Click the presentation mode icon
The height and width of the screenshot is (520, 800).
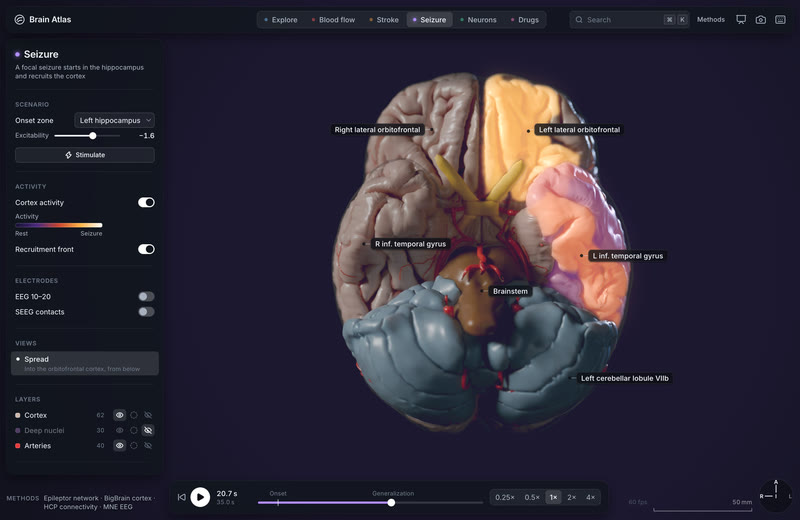741,19
